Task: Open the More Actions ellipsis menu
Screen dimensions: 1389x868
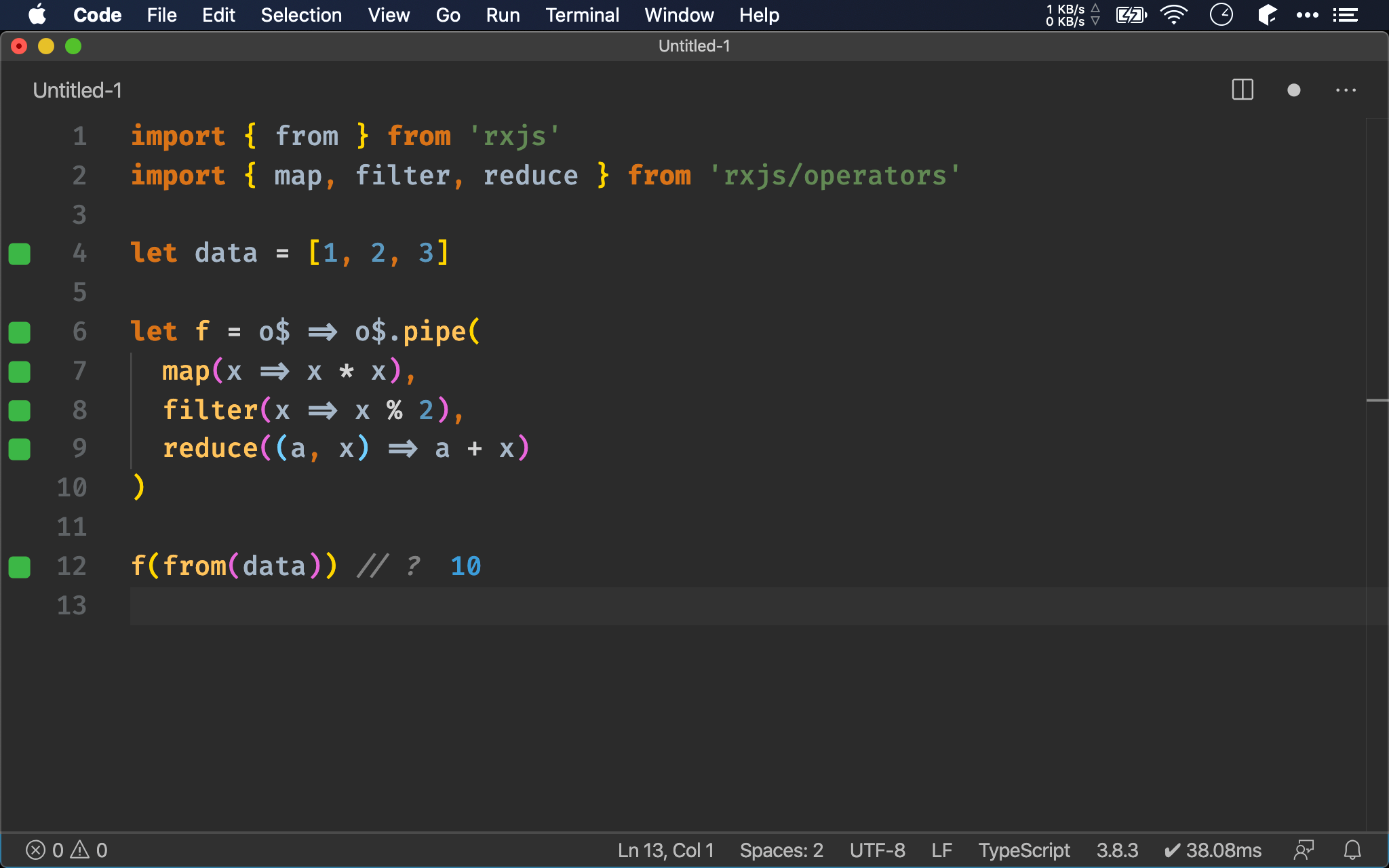Action: click(1346, 90)
